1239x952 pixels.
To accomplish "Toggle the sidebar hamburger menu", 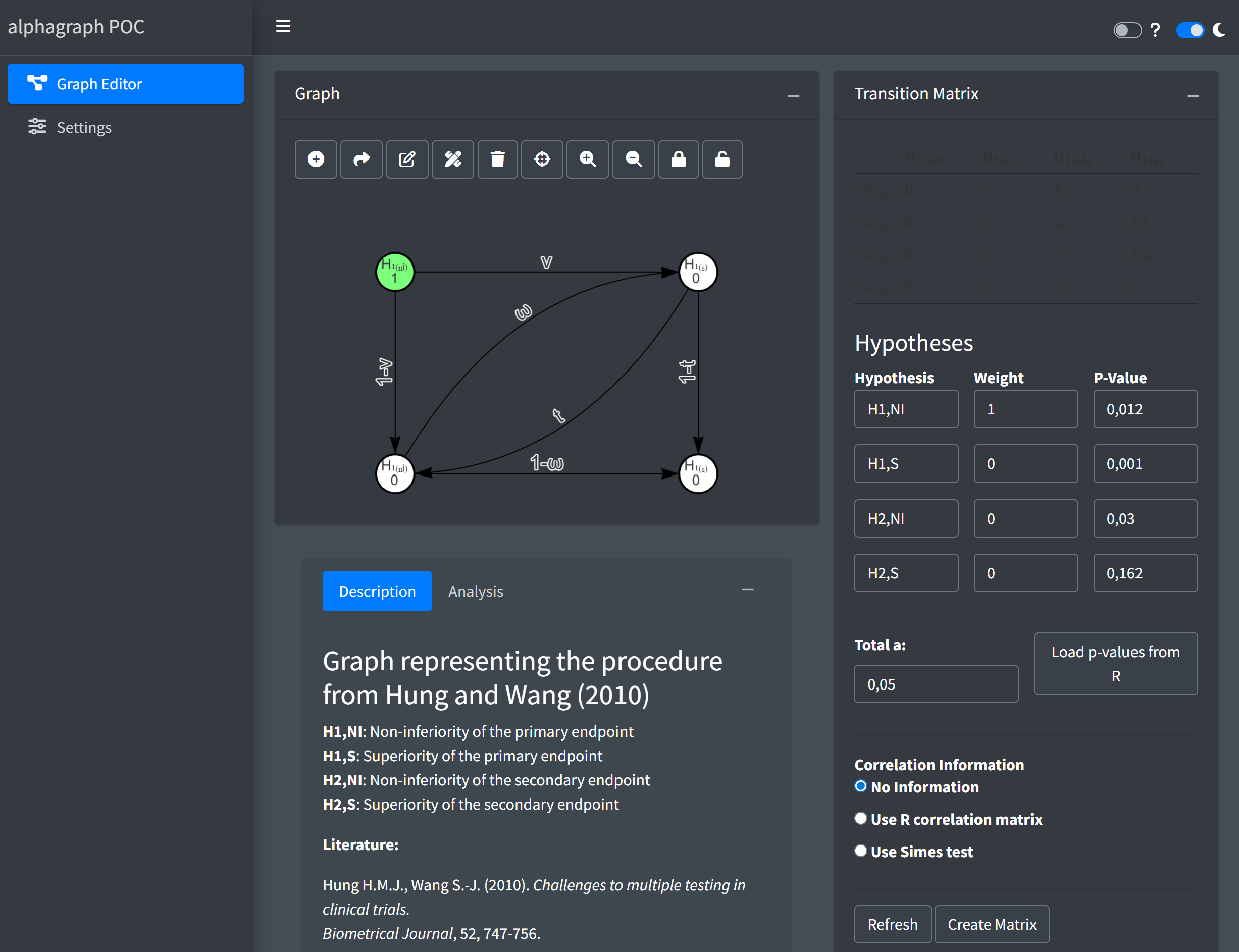I will [283, 26].
